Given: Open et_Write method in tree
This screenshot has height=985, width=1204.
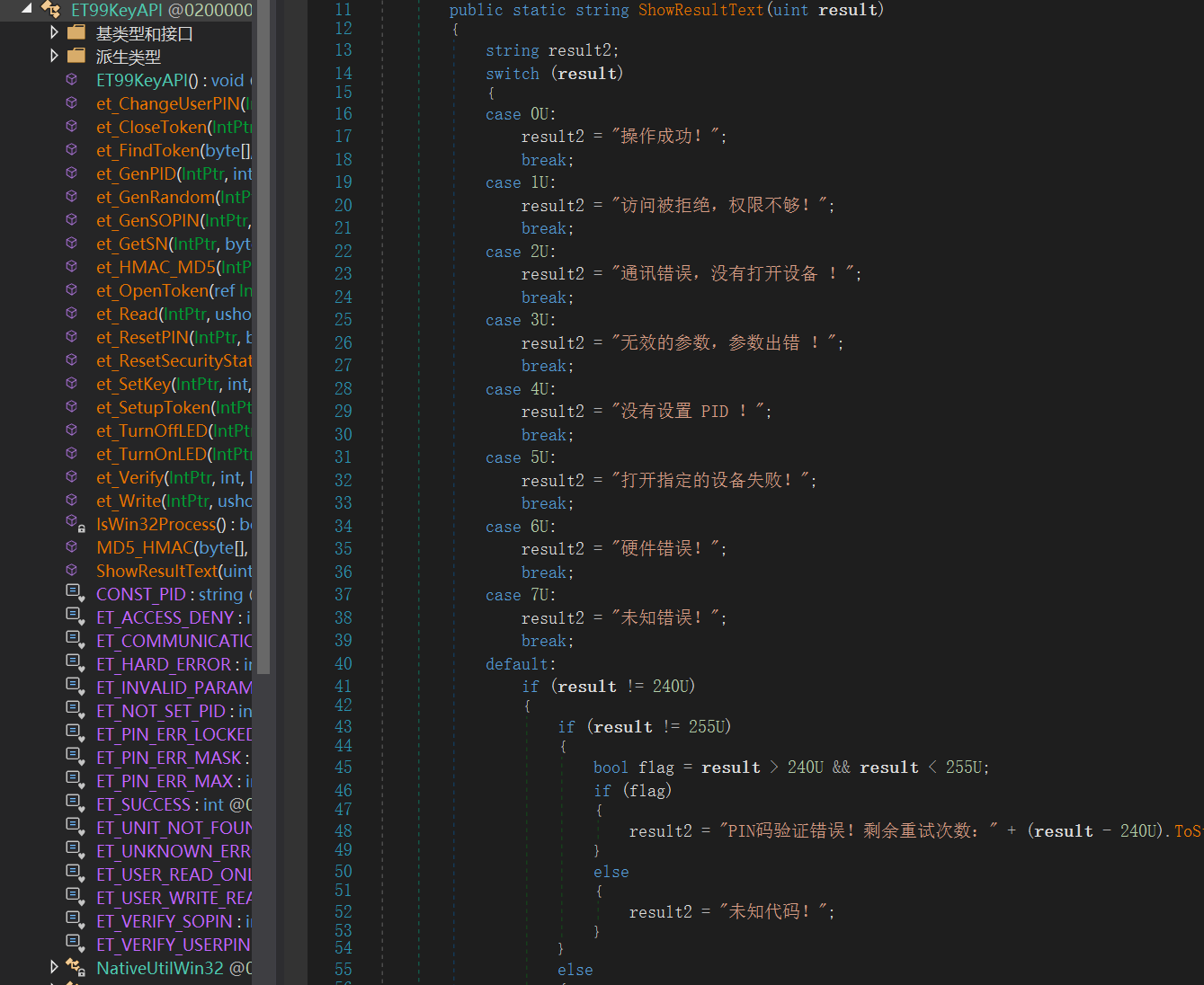Looking at the screenshot, I should point(174,501).
